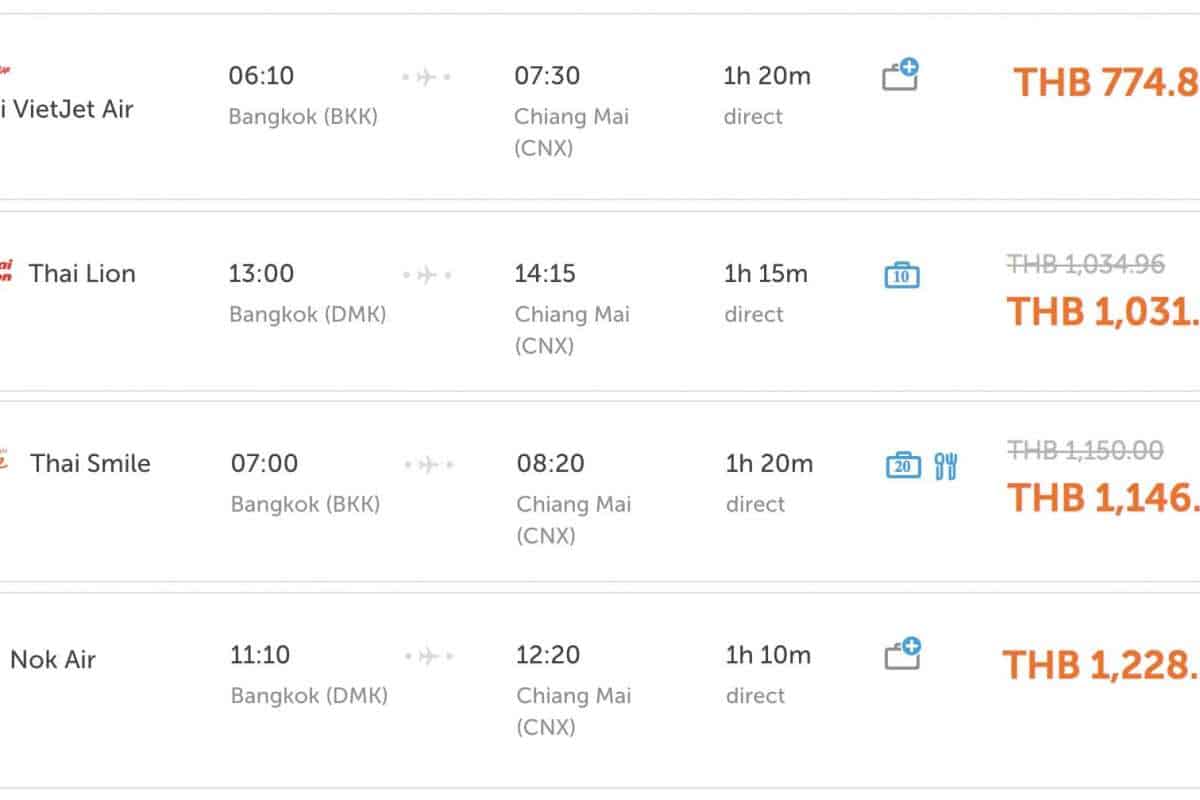Click the meal included icon for Thai Smile
This screenshot has width=1200, height=800.
[946, 465]
